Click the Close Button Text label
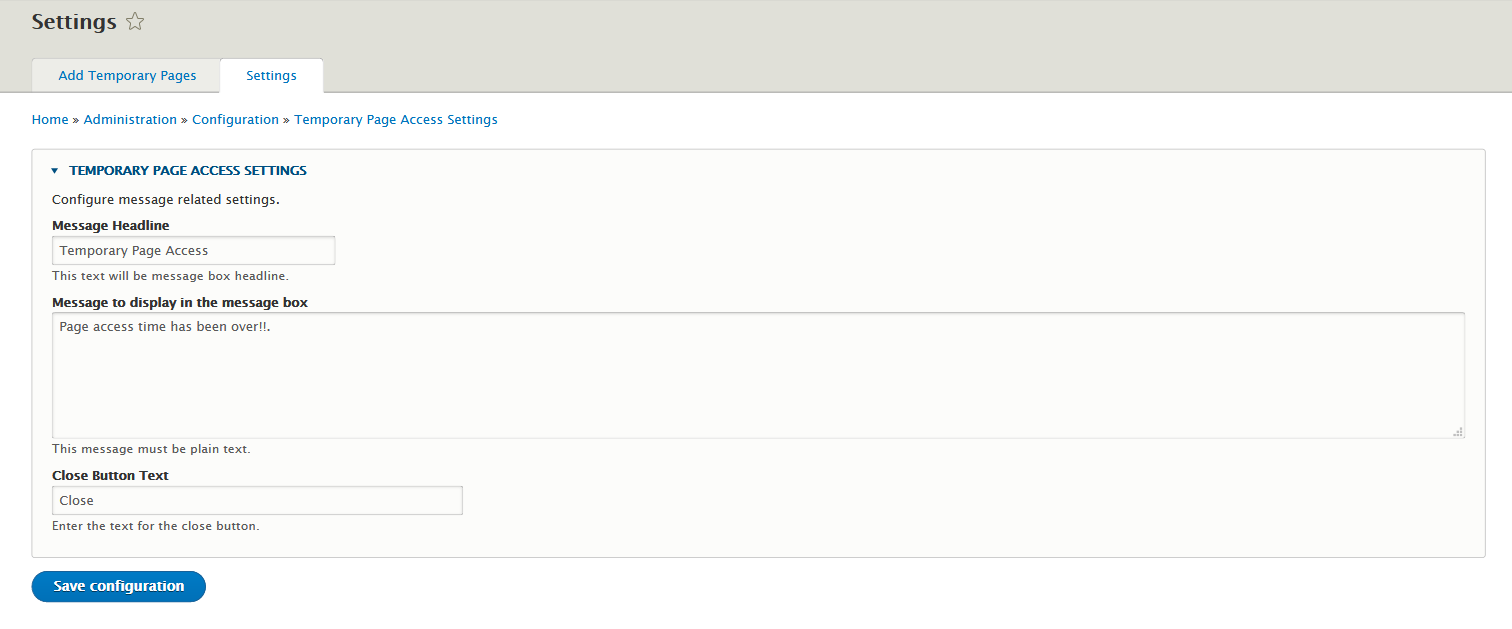 pyautogui.click(x=110, y=475)
